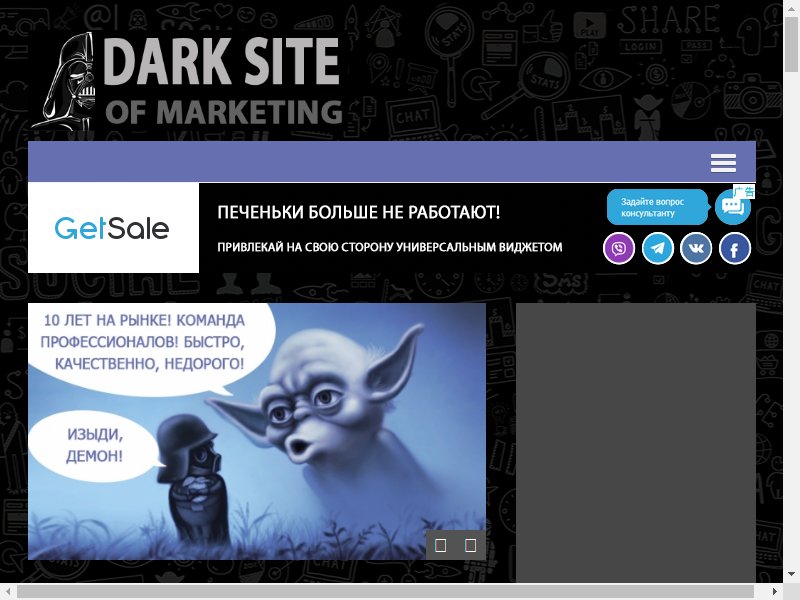800x600 pixels.
Task: Click the vertical scrollbar up arrow
Action: coord(791,7)
